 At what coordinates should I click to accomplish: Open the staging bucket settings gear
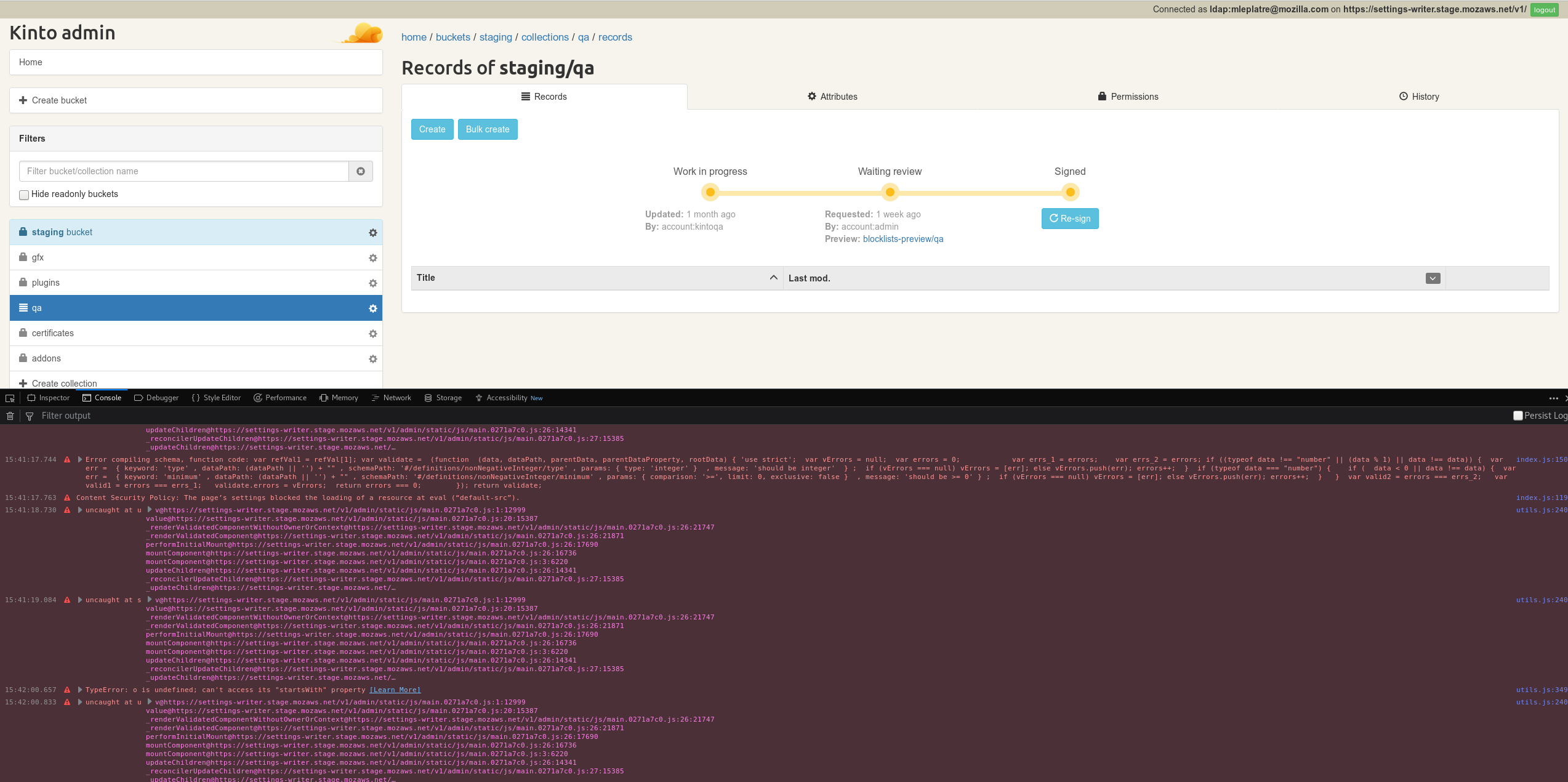click(x=373, y=233)
